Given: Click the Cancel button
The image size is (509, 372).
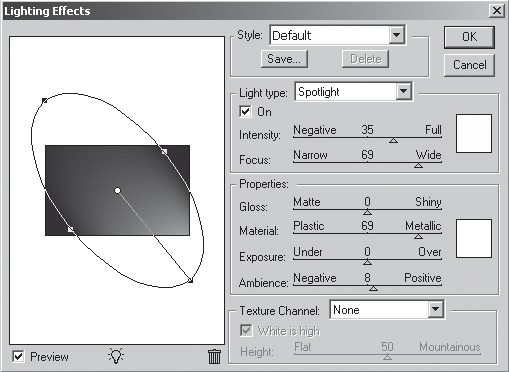Looking at the screenshot, I should pyautogui.click(x=469, y=65).
